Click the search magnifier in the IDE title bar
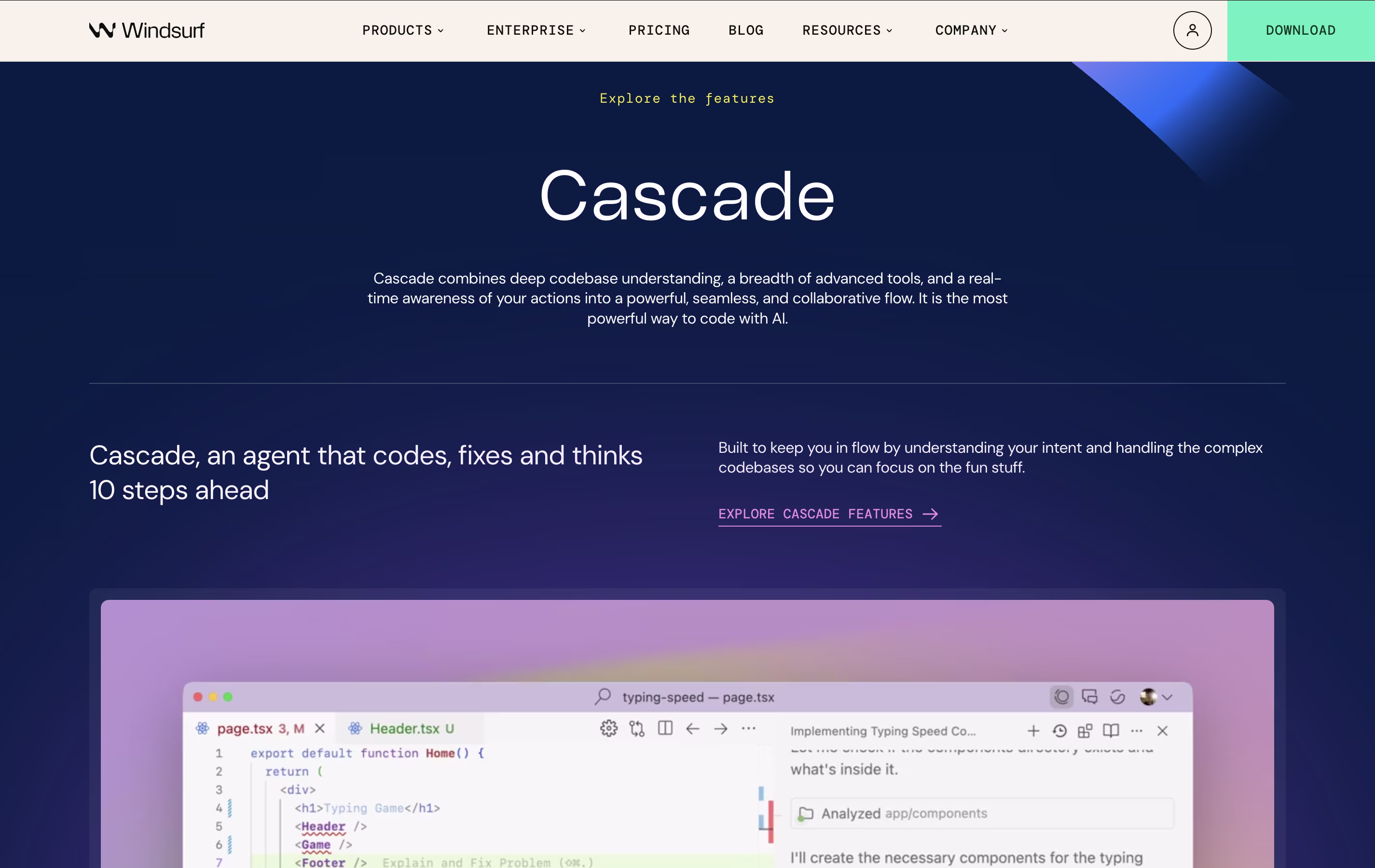The height and width of the screenshot is (868, 1375). point(603,696)
